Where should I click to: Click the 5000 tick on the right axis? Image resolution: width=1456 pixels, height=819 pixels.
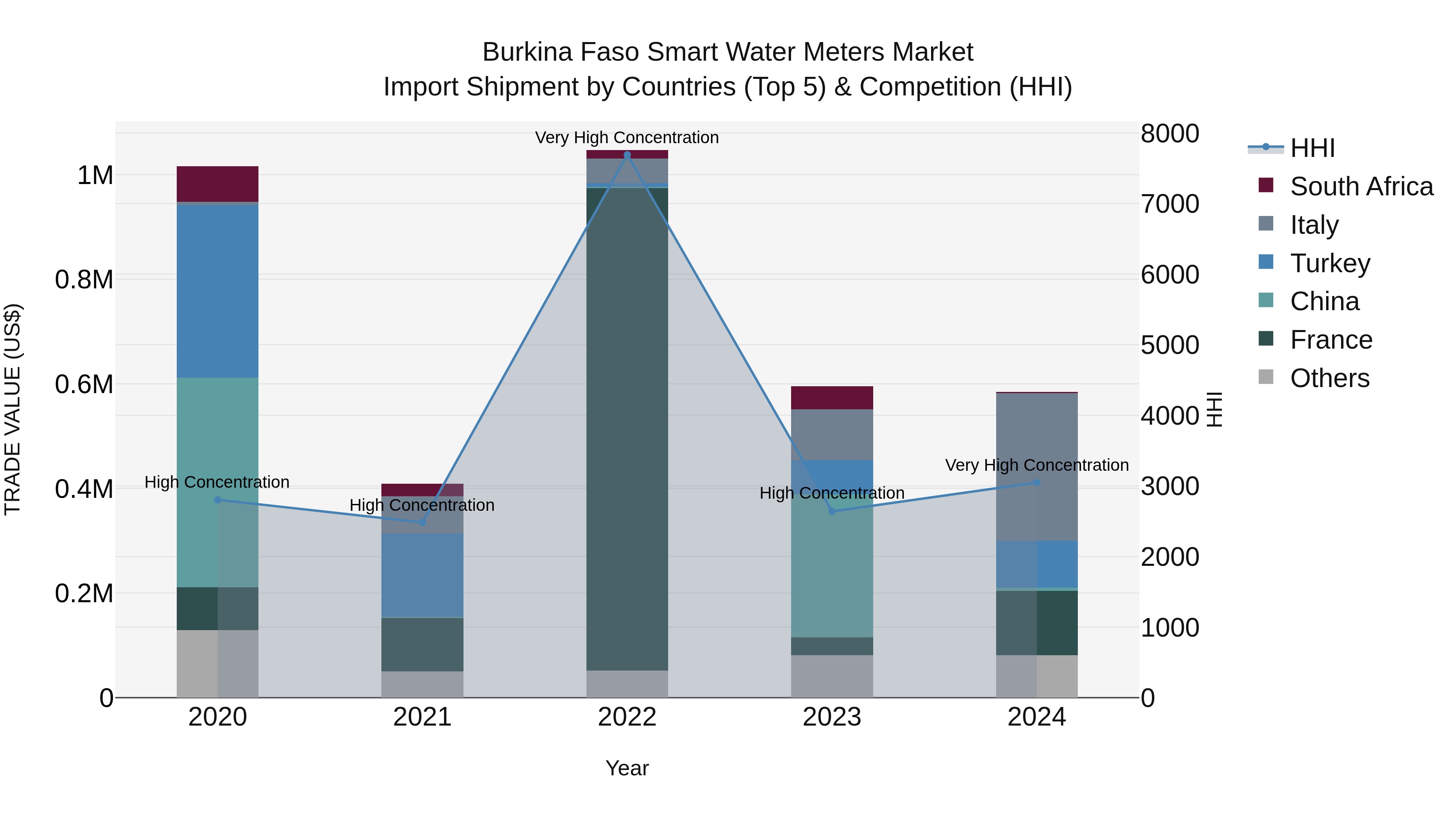[x=1170, y=345]
